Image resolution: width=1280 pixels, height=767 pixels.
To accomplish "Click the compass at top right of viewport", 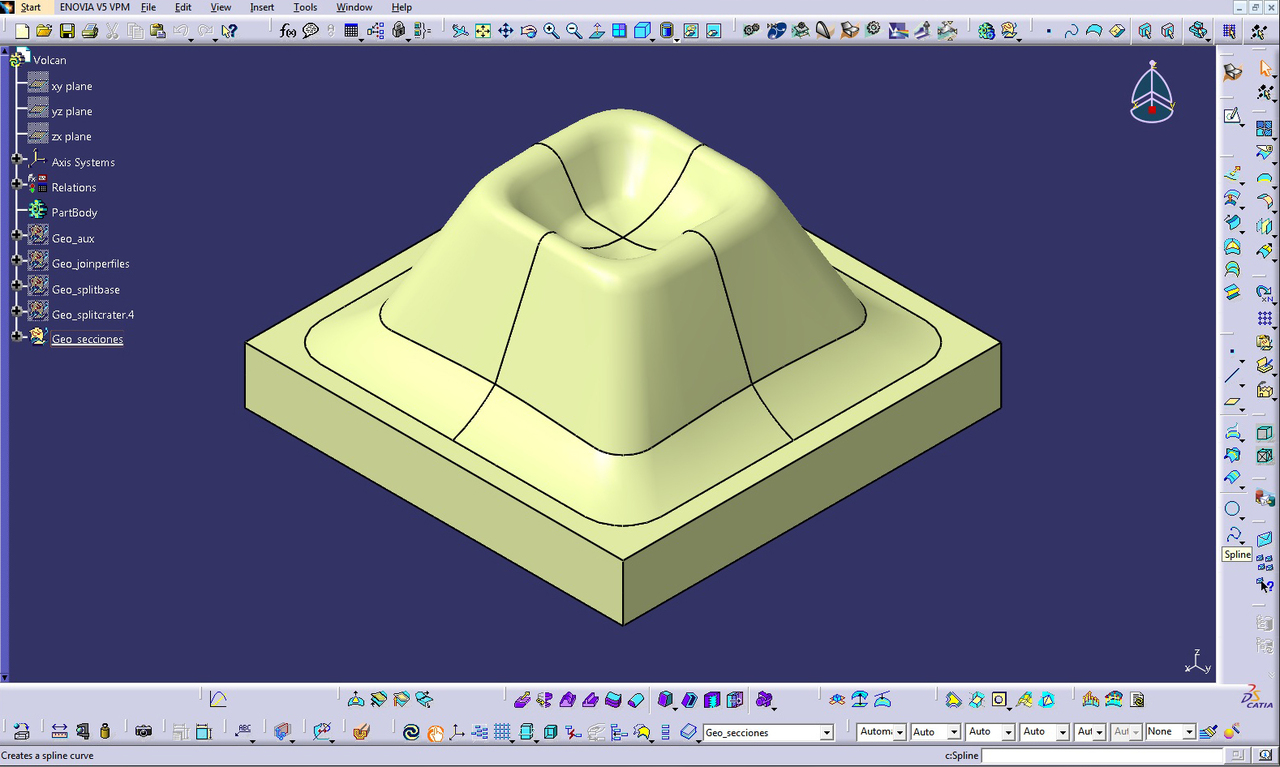I will (1152, 92).
